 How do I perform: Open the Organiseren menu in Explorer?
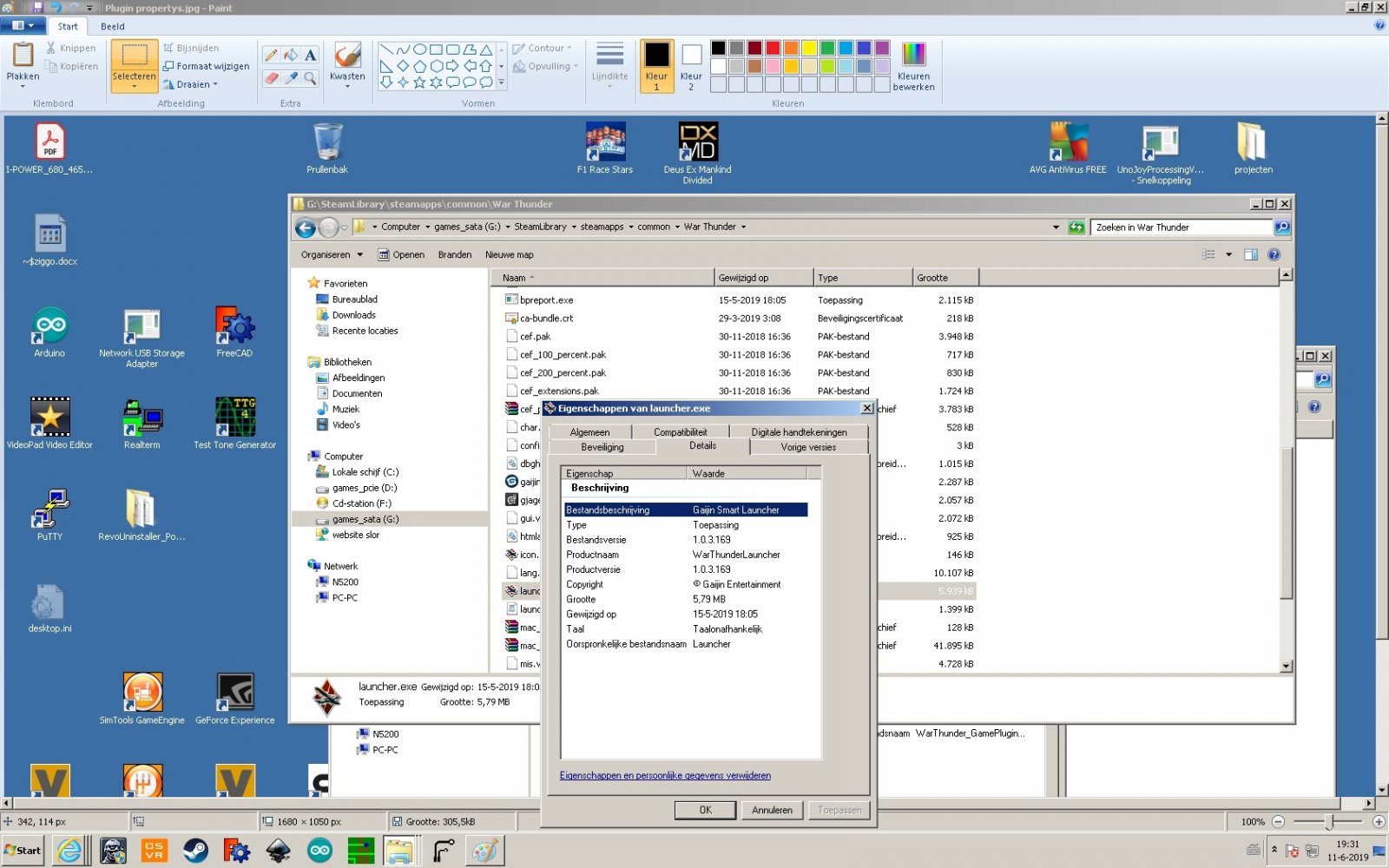tap(332, 255)
